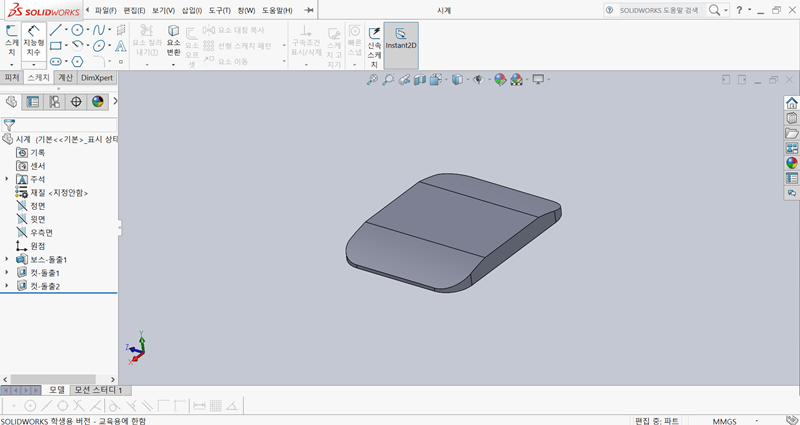Open the 삽입(I) menu
This screenshot has height=425, width=800.
click(x=192, y=10)
